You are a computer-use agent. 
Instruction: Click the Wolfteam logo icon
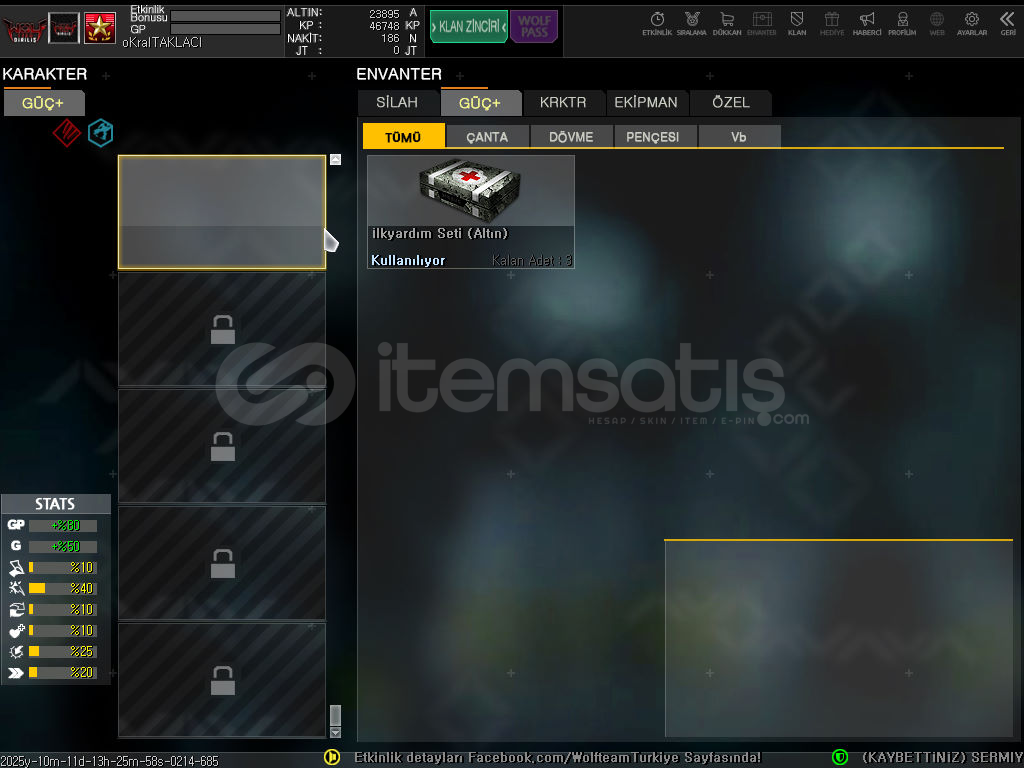coord(24,28)
